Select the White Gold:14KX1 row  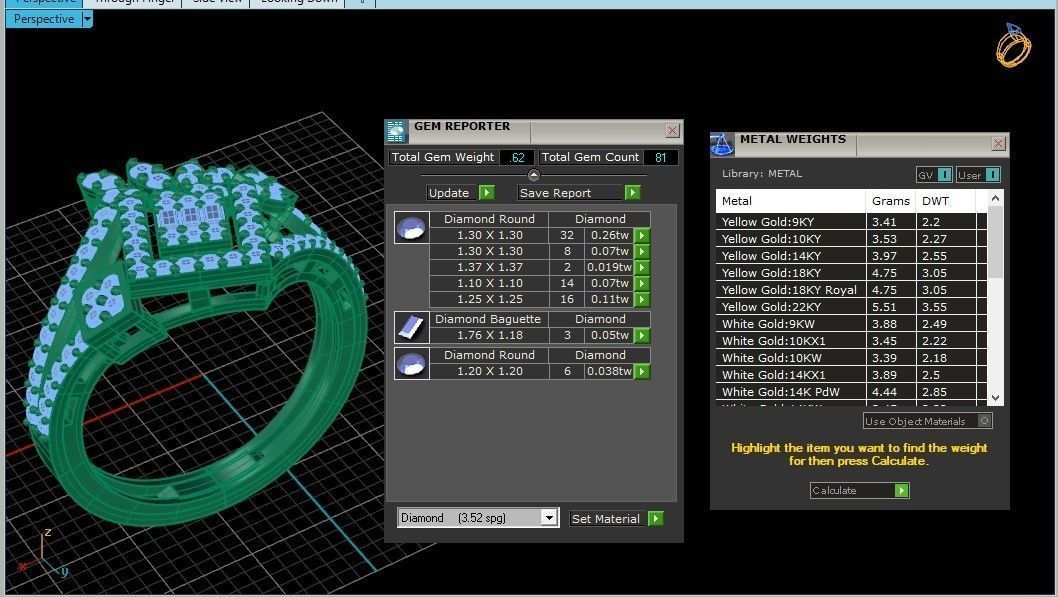point(852,374)
